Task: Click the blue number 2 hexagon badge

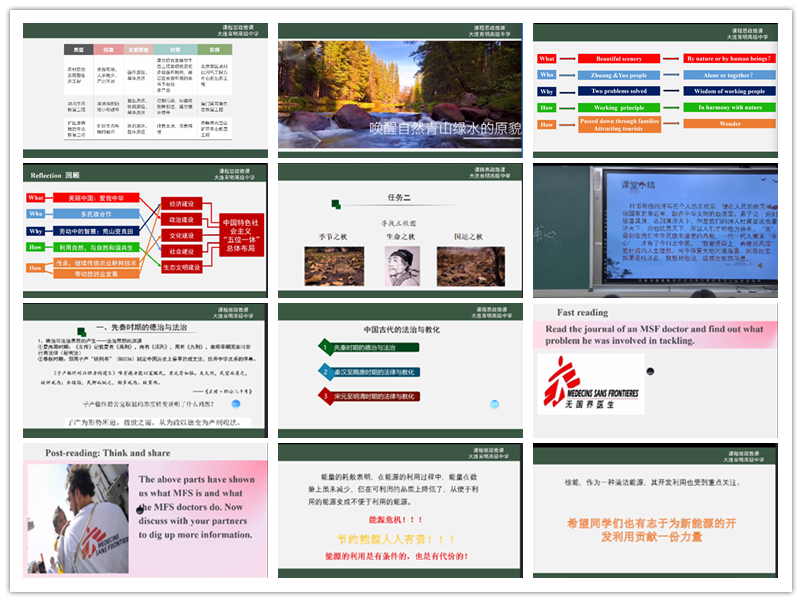Action: 325,372
